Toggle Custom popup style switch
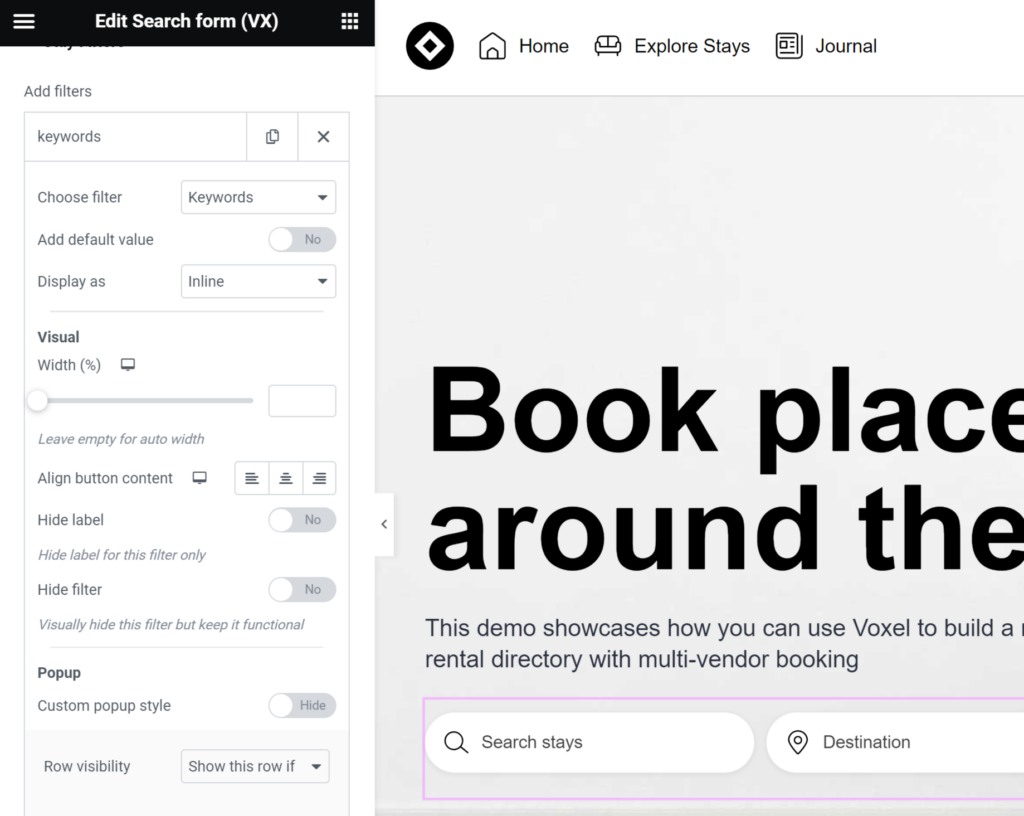The width and height of the screenshot is (1024, 816). [x=302, y=706]
